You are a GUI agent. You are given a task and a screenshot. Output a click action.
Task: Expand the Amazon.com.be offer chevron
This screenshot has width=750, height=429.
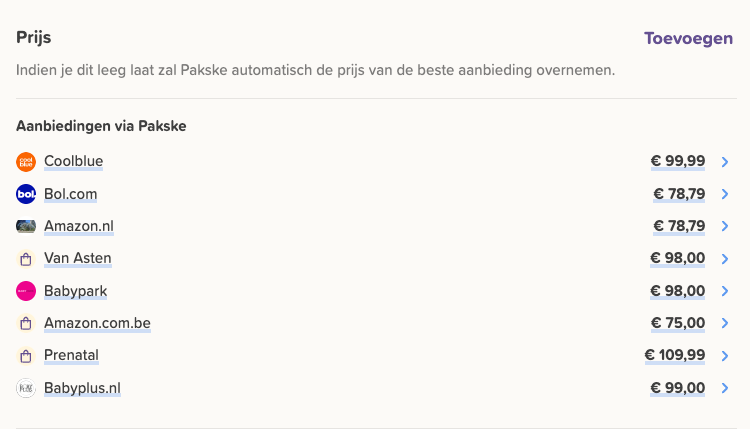(x=725, y=323)
